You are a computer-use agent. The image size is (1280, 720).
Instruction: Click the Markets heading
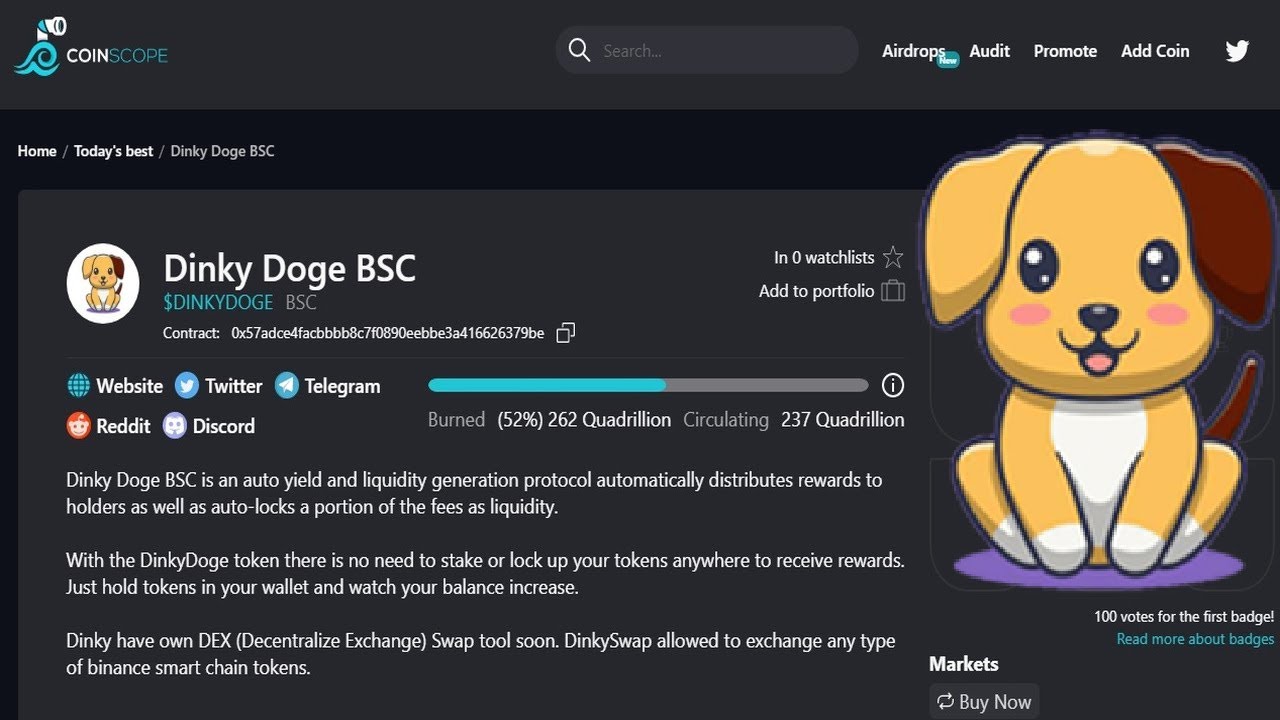[964, 664]
